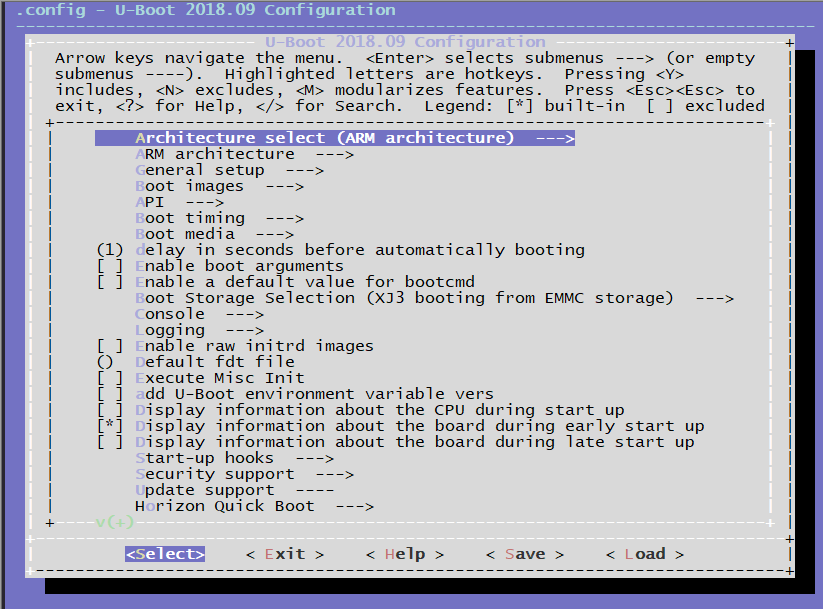The image size is (823, 609).
Task: Edit the Default fdt file value
Action: tap(196, 362)
